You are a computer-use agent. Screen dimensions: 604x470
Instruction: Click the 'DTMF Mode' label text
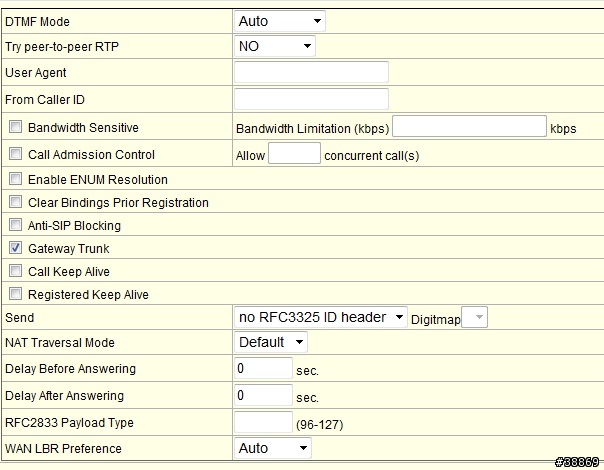click(x=37, y=22)
